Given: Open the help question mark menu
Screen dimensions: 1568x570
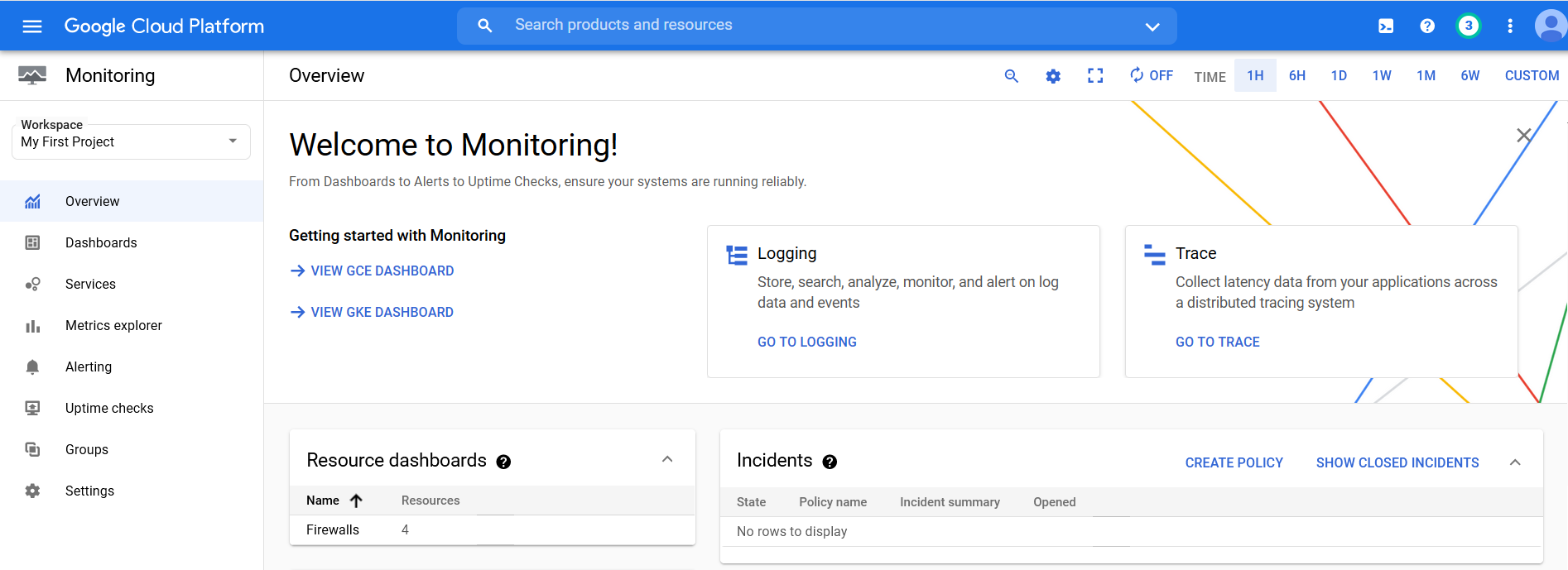Looking at the screenshot, I should [1427, 26].
